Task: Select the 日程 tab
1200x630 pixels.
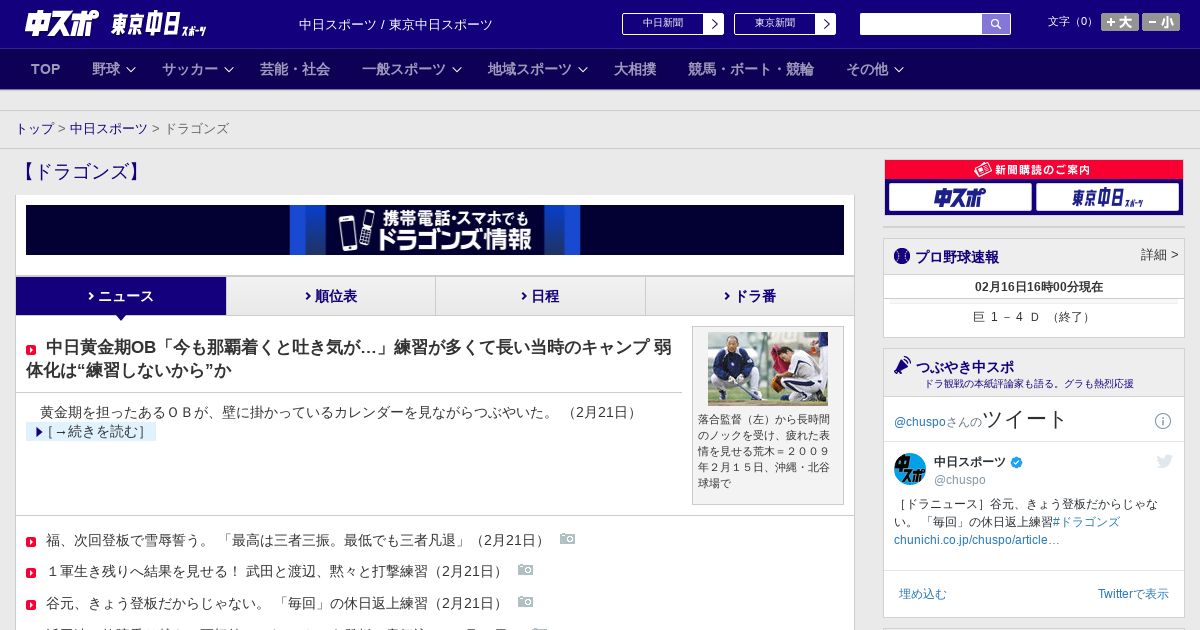Action: coord(540,296)
